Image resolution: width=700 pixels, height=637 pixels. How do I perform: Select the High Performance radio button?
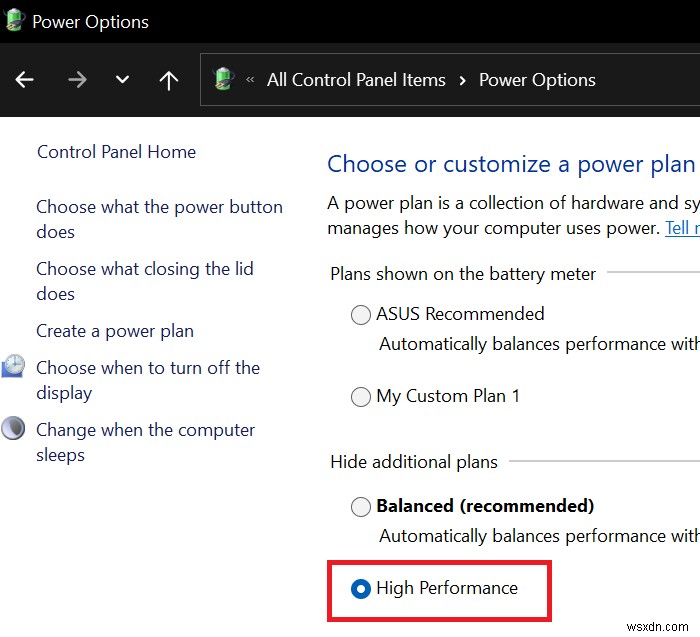click(361, 589)
